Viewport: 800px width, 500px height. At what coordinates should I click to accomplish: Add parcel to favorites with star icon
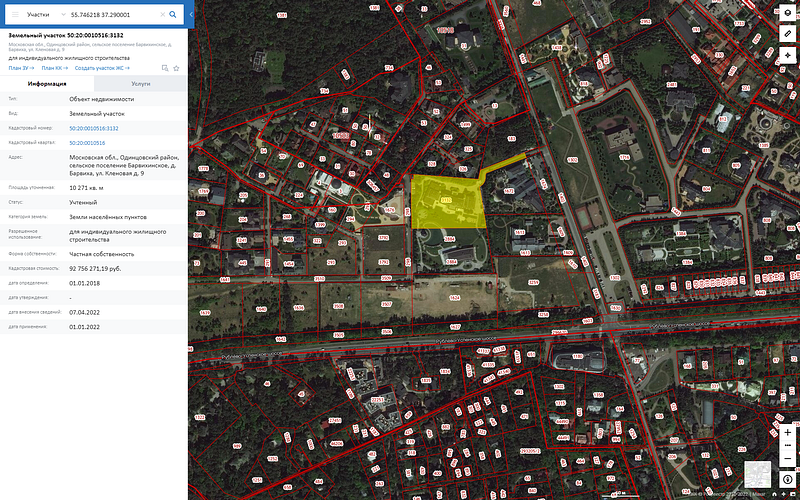(176, 68)
